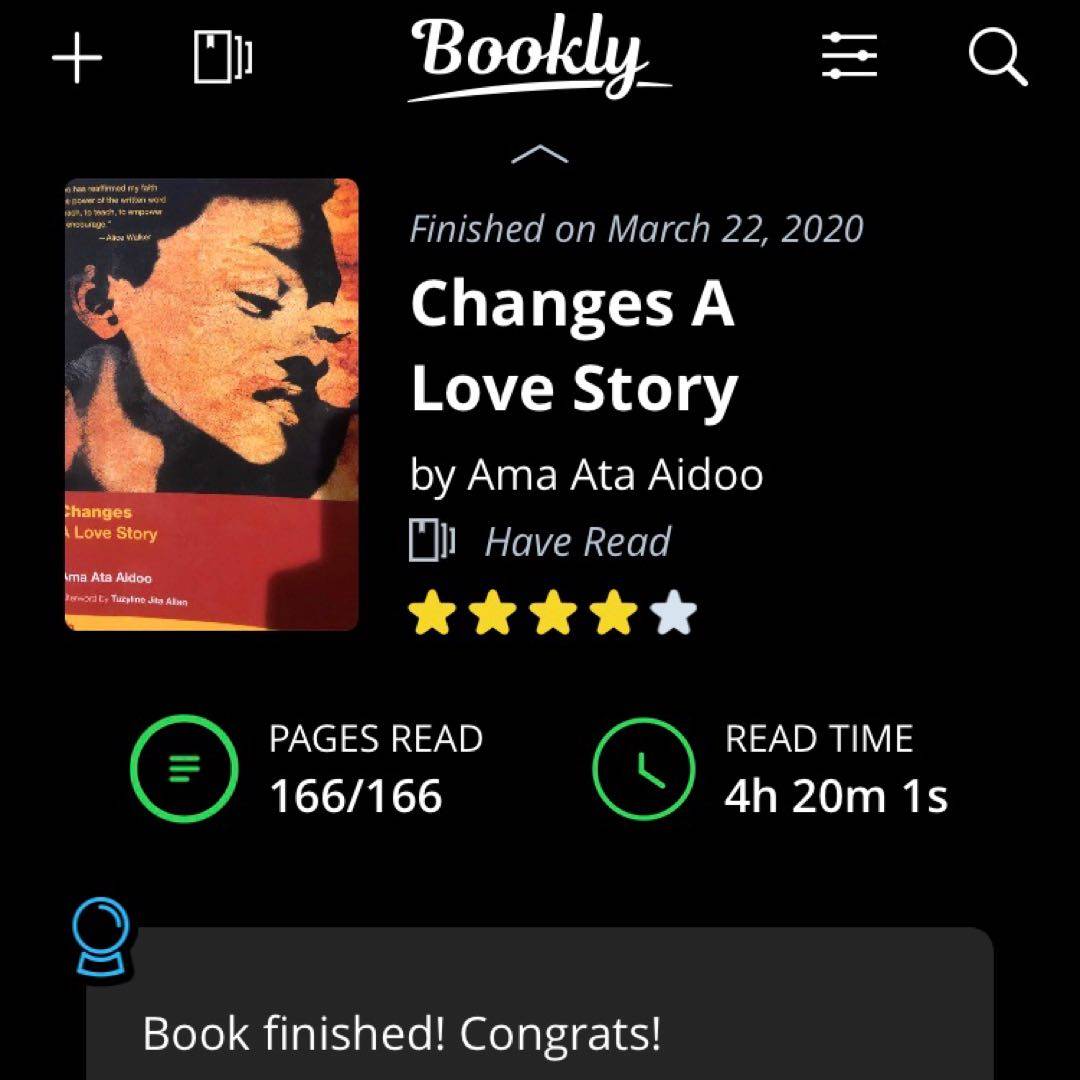Tap the green pages read circle icon
Image resolution: width=1080 pixels, height=1080 pixels.
point(184,768)
